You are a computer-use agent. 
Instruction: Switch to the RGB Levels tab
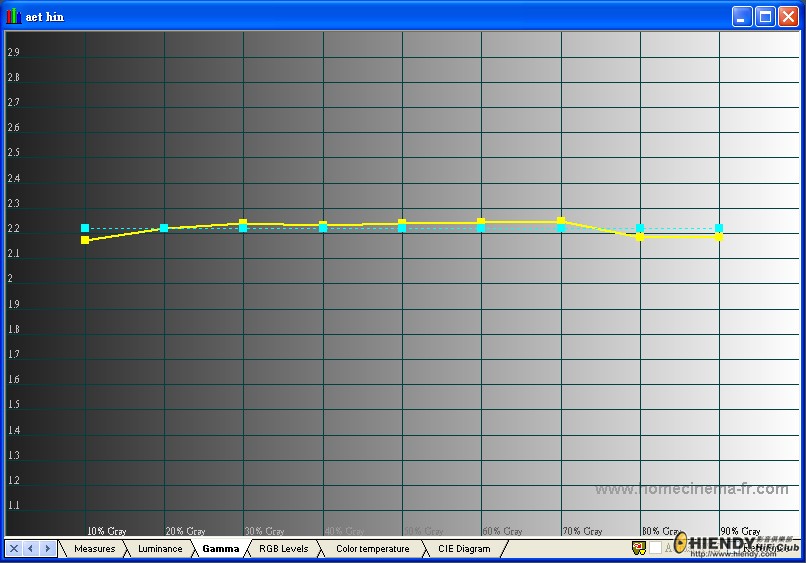pyautogui.click(x=284, y=549)
